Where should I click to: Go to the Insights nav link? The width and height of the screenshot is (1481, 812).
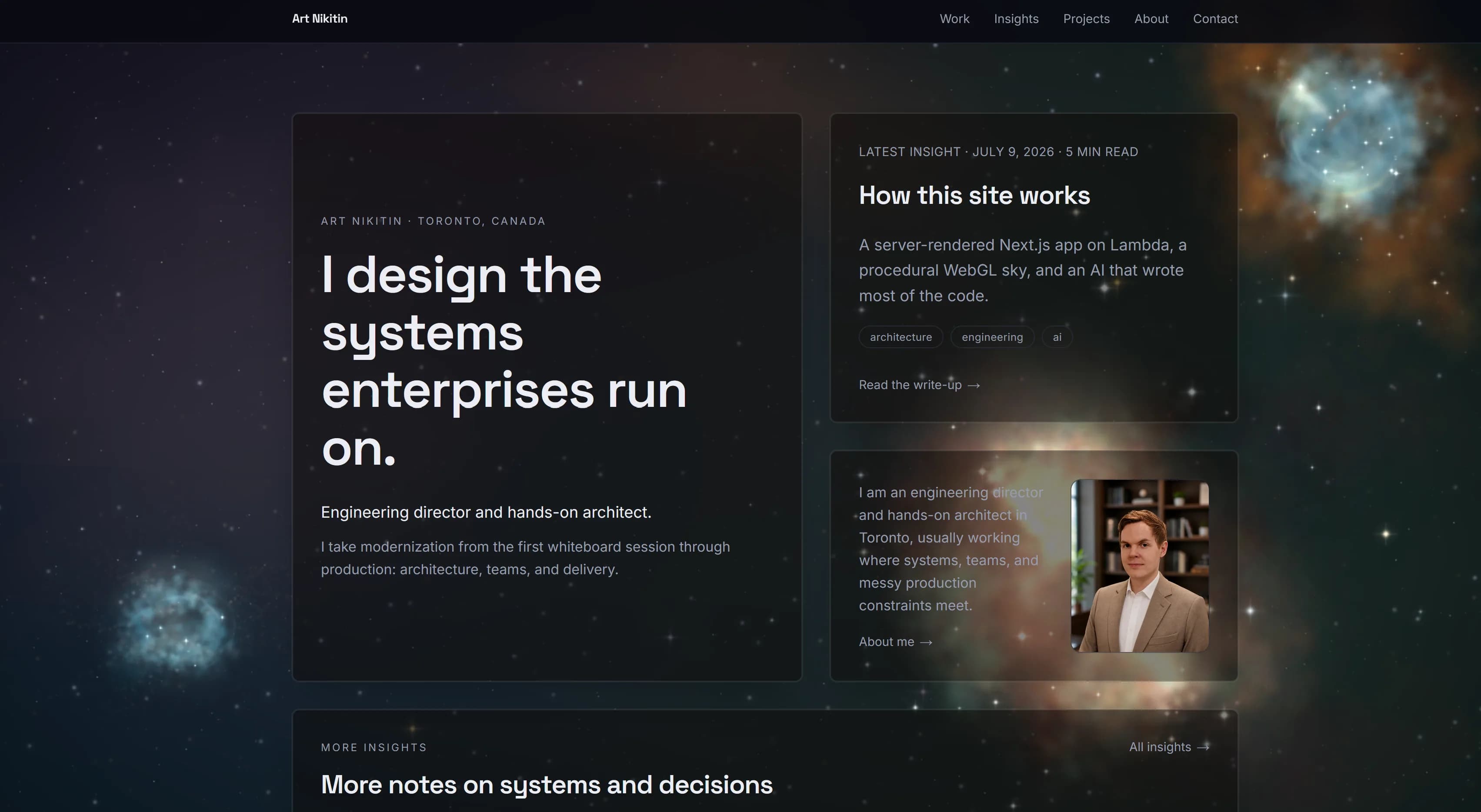pos(1016,19)
